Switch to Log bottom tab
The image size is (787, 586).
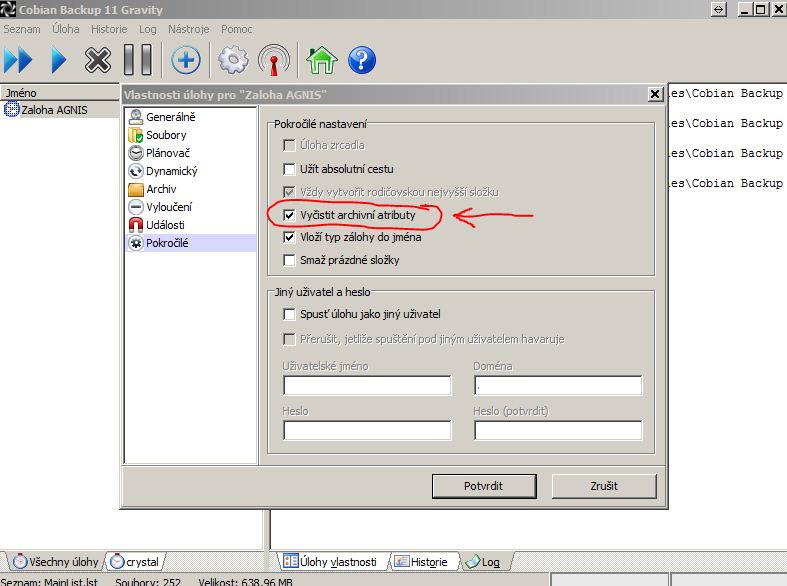point(483,561)
